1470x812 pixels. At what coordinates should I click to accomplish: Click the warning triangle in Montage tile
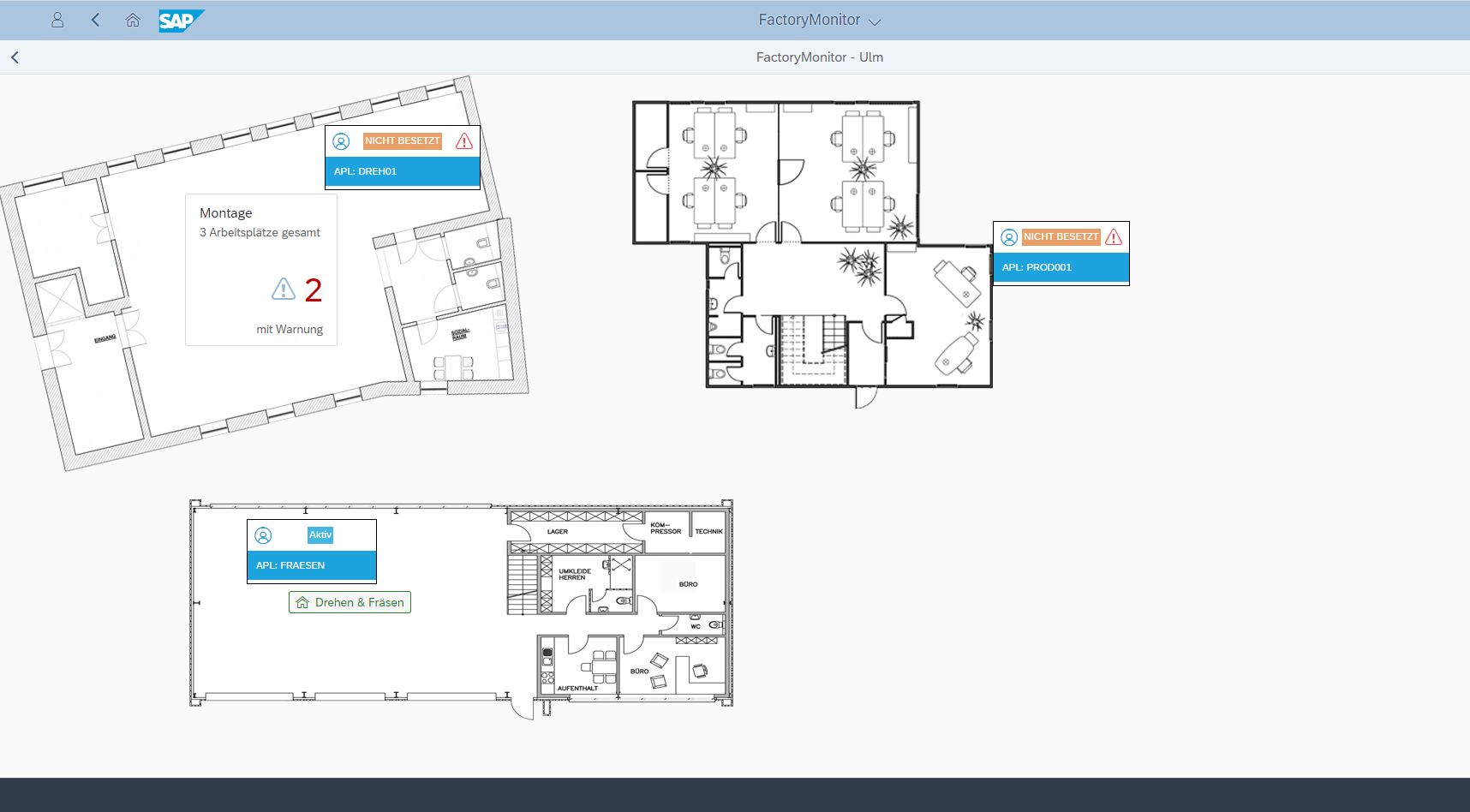(x=284, y=290)
